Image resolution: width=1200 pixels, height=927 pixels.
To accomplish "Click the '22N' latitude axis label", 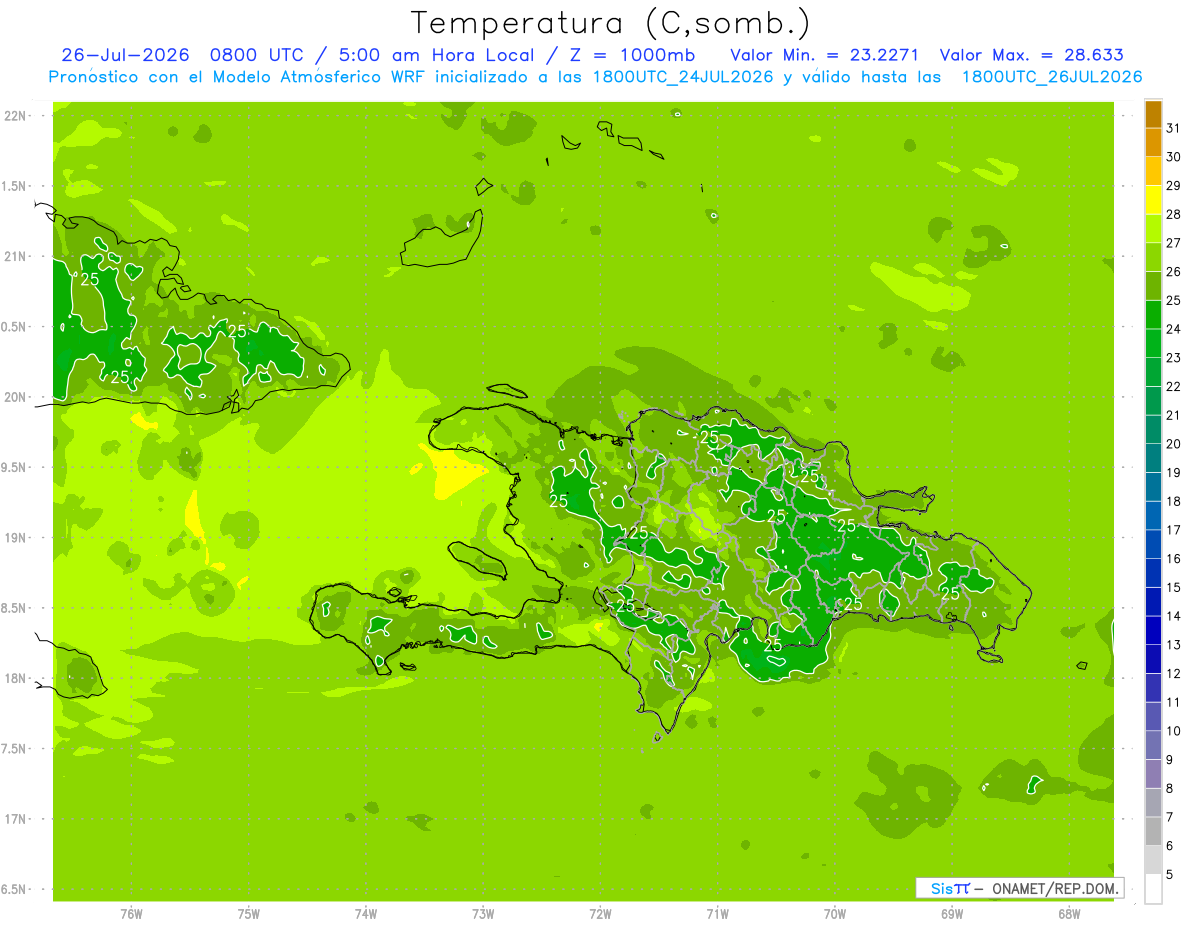I will (17, 116).
